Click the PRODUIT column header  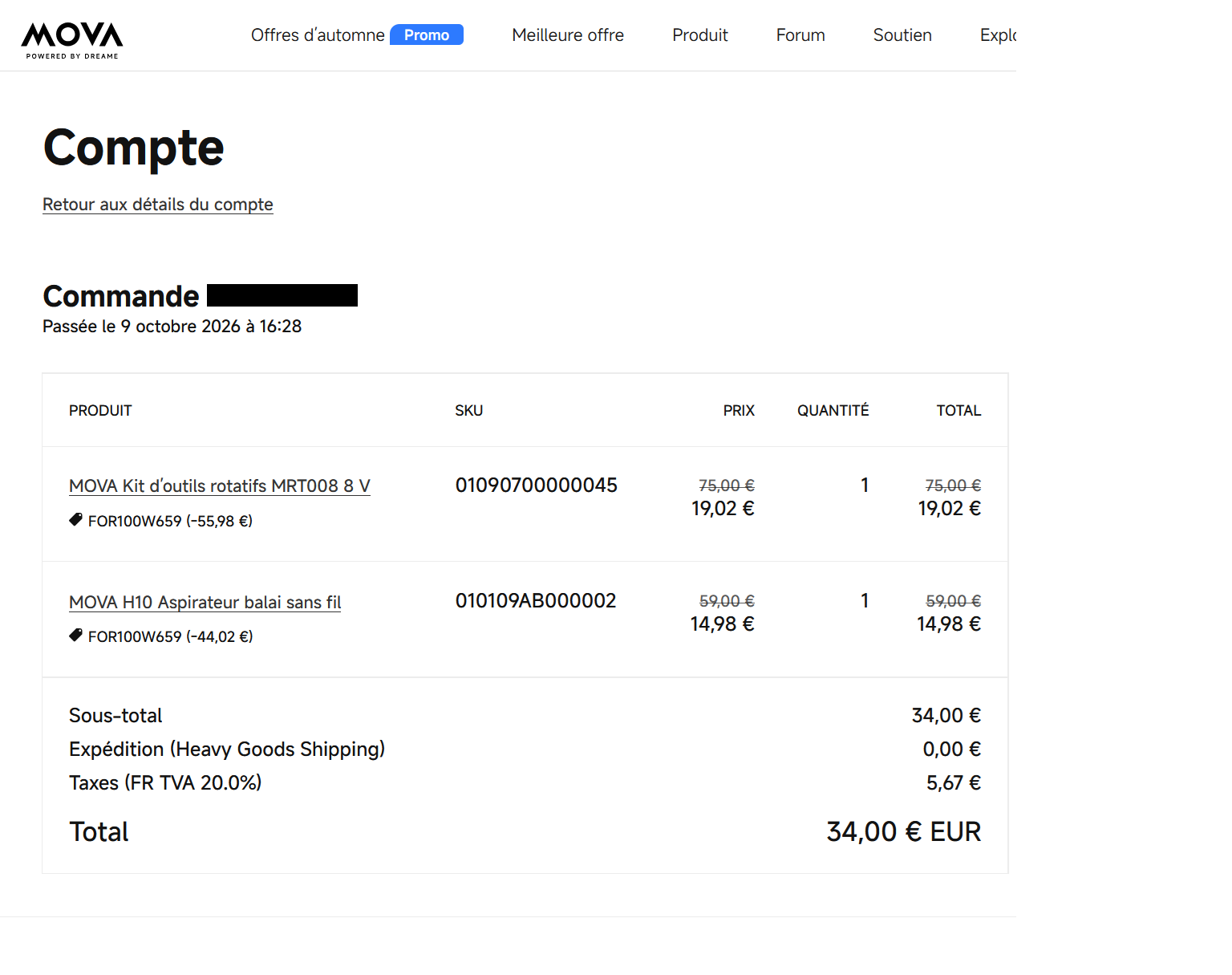[x=100, y=411]
